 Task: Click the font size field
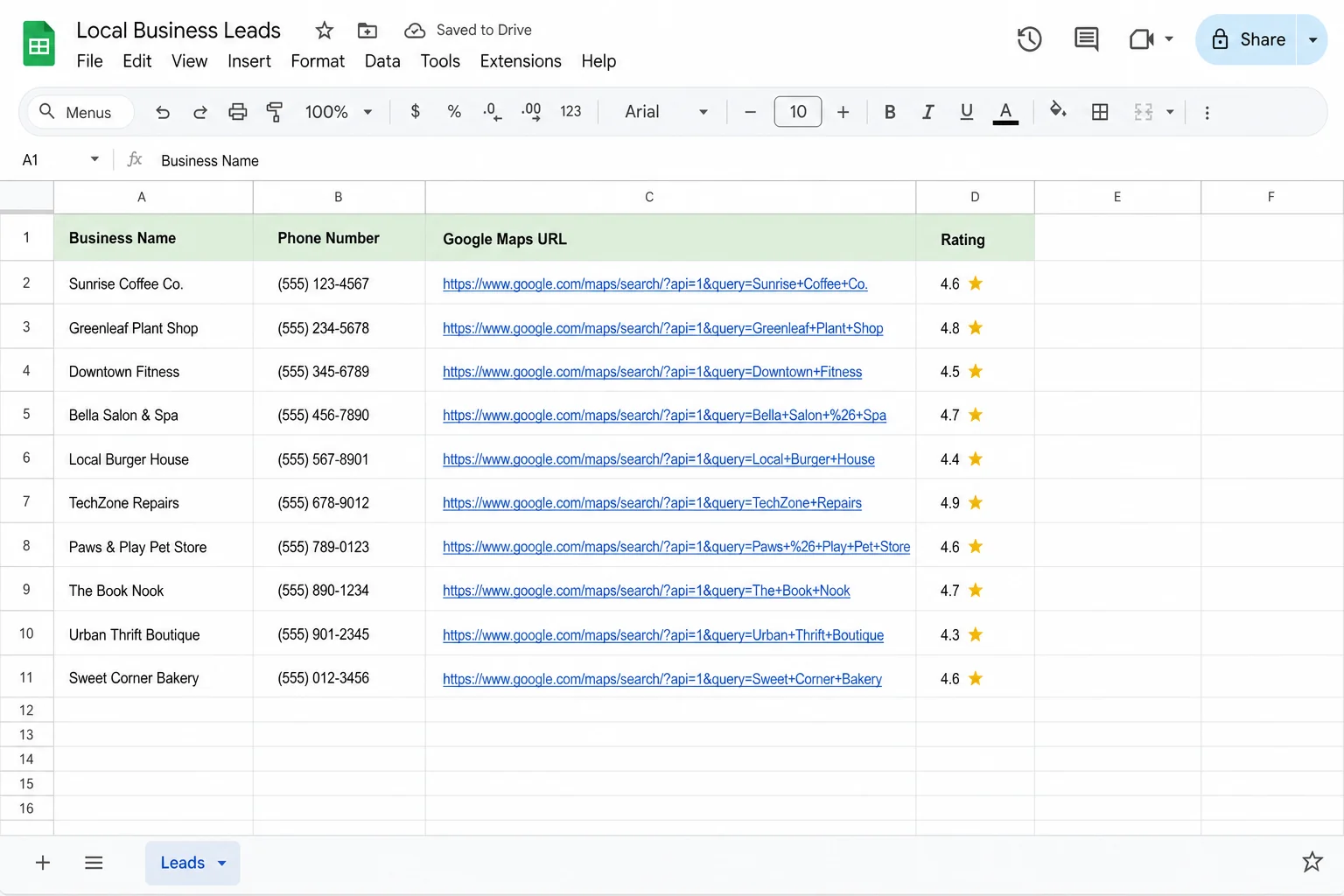(798, 112)
